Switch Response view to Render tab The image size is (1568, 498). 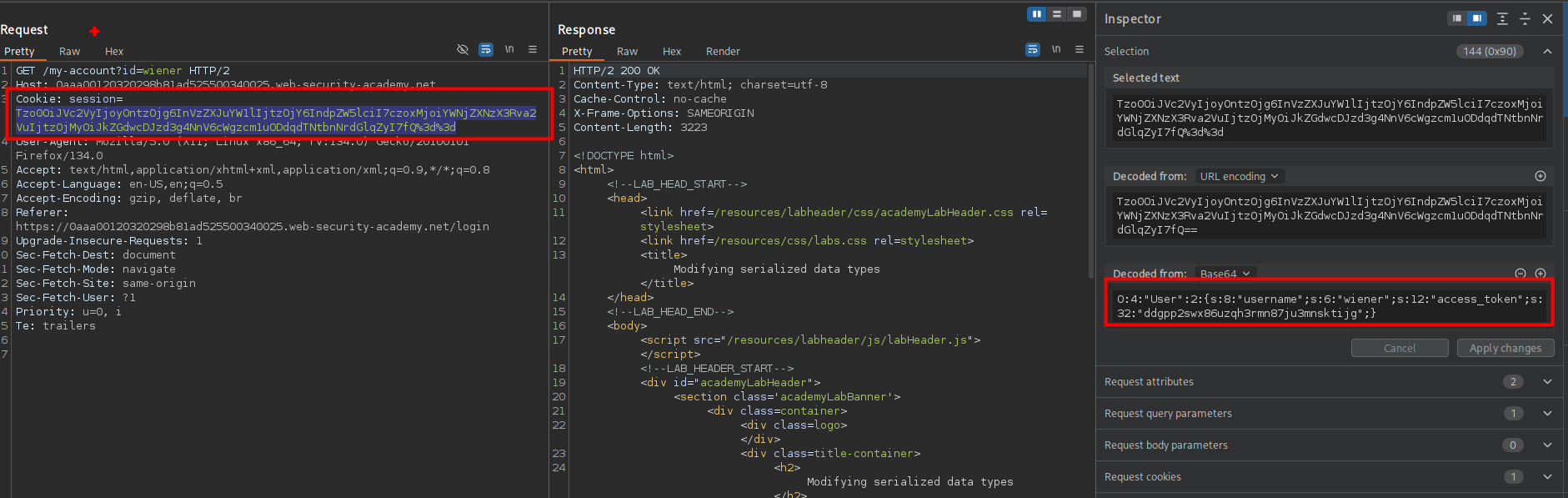click(723, 52)
